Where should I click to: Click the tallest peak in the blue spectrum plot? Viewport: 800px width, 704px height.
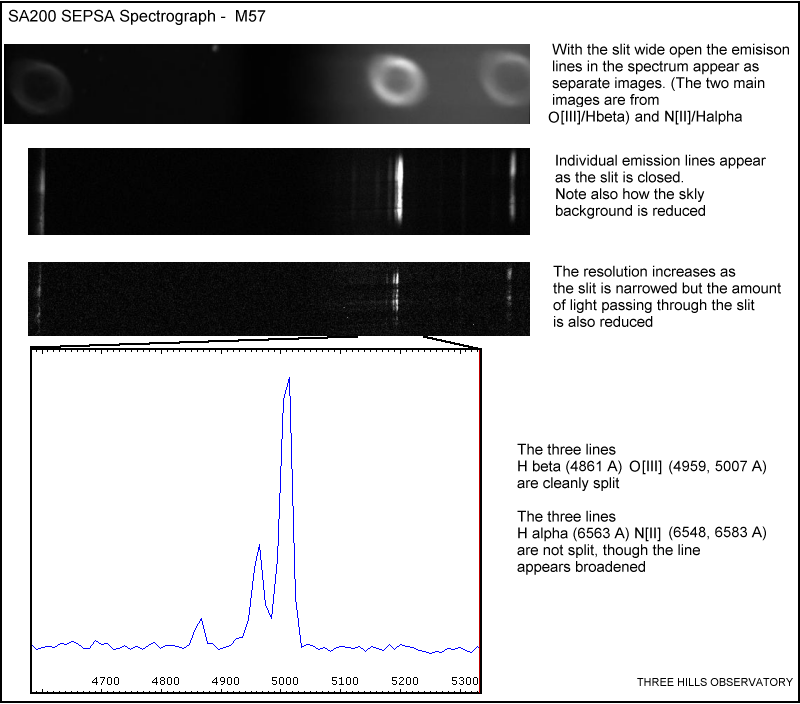(289, 380)
